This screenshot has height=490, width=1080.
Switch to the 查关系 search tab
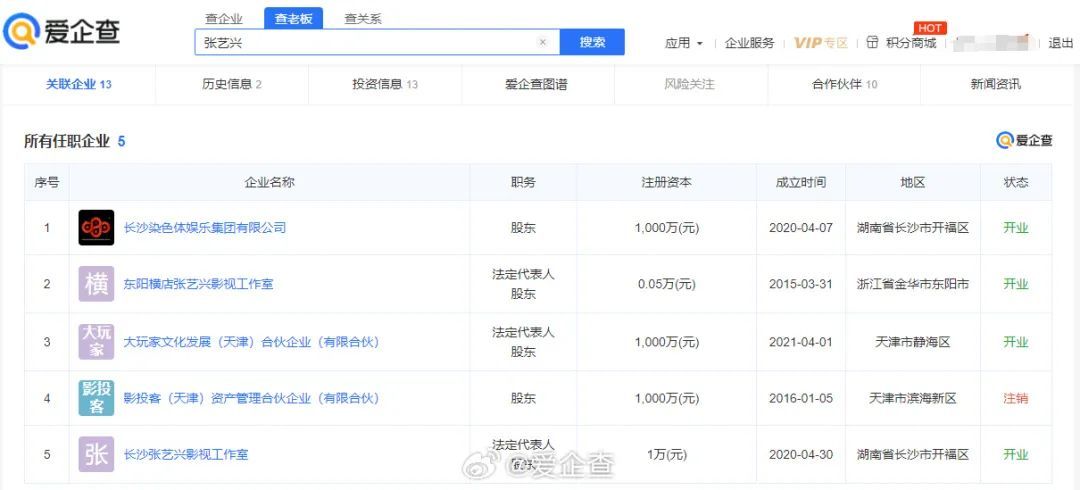pos(362,18)
